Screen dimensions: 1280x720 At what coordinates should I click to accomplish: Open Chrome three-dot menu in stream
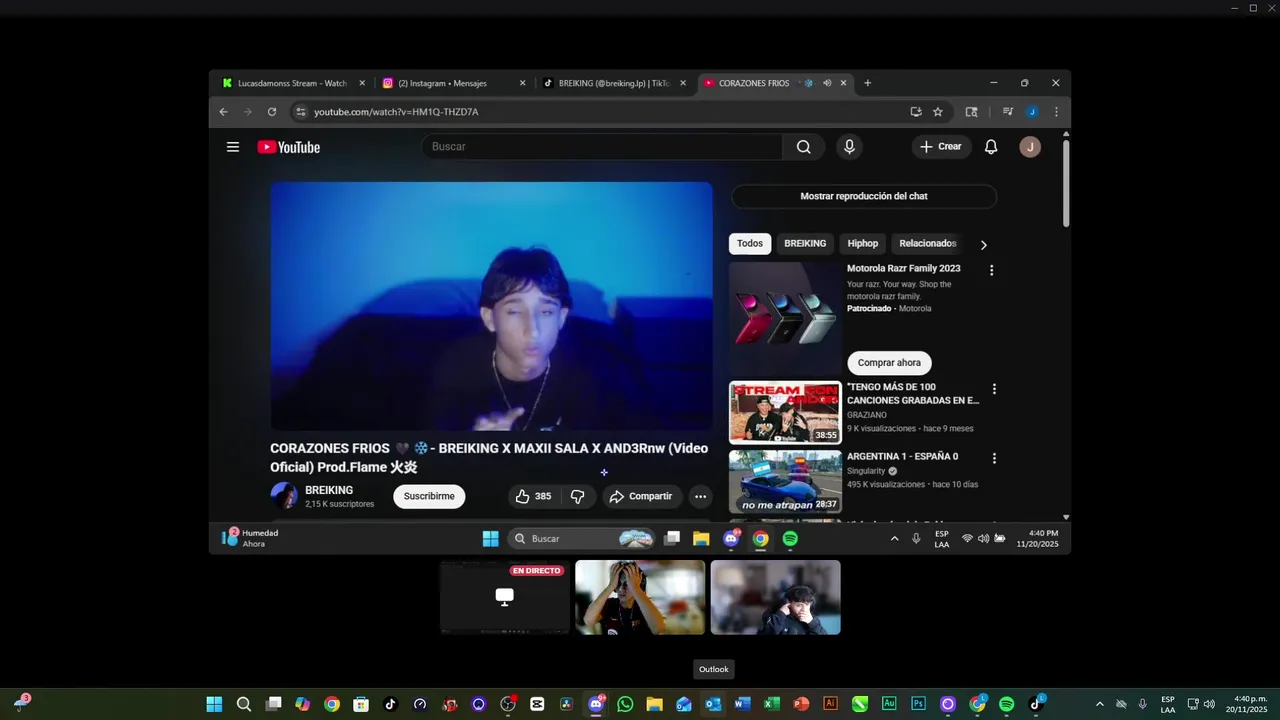coord(1056,112)
